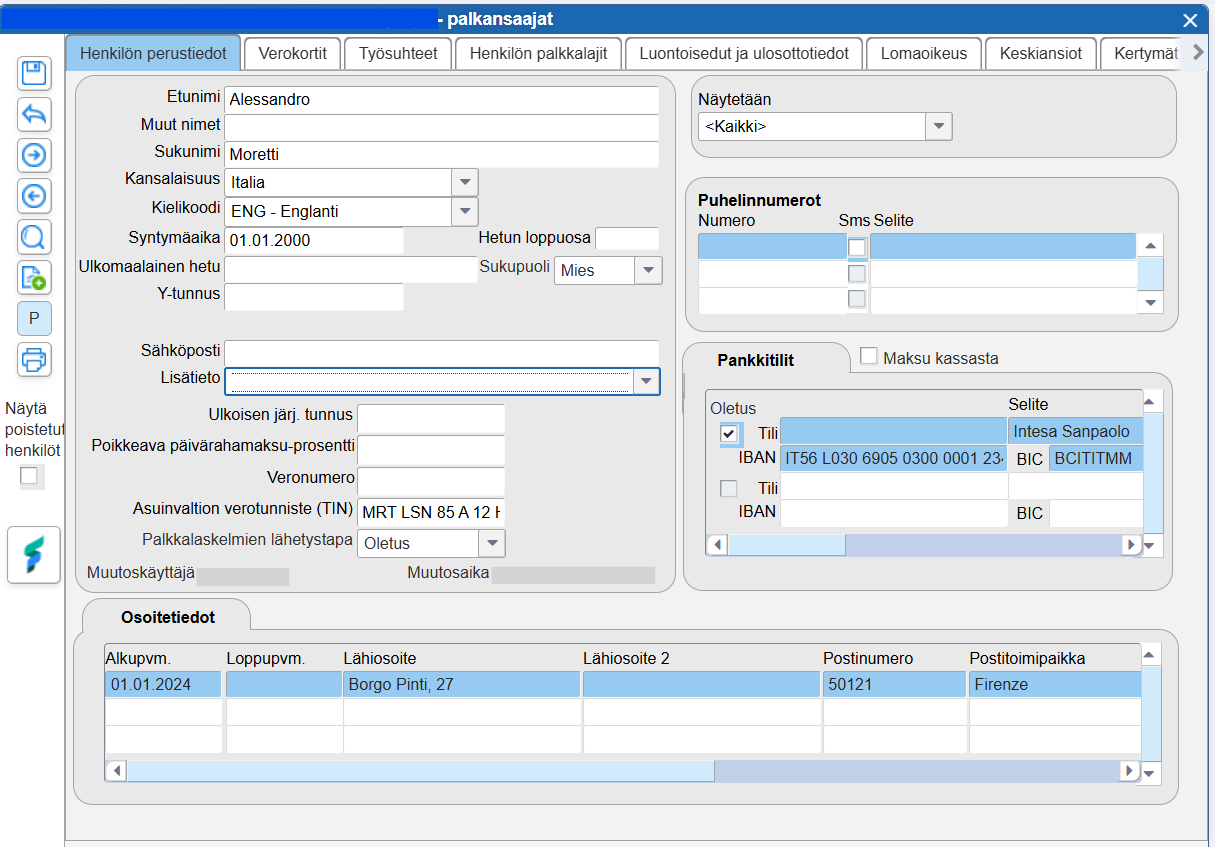
Task: Click the P button in sidebar
Action: 35,318
